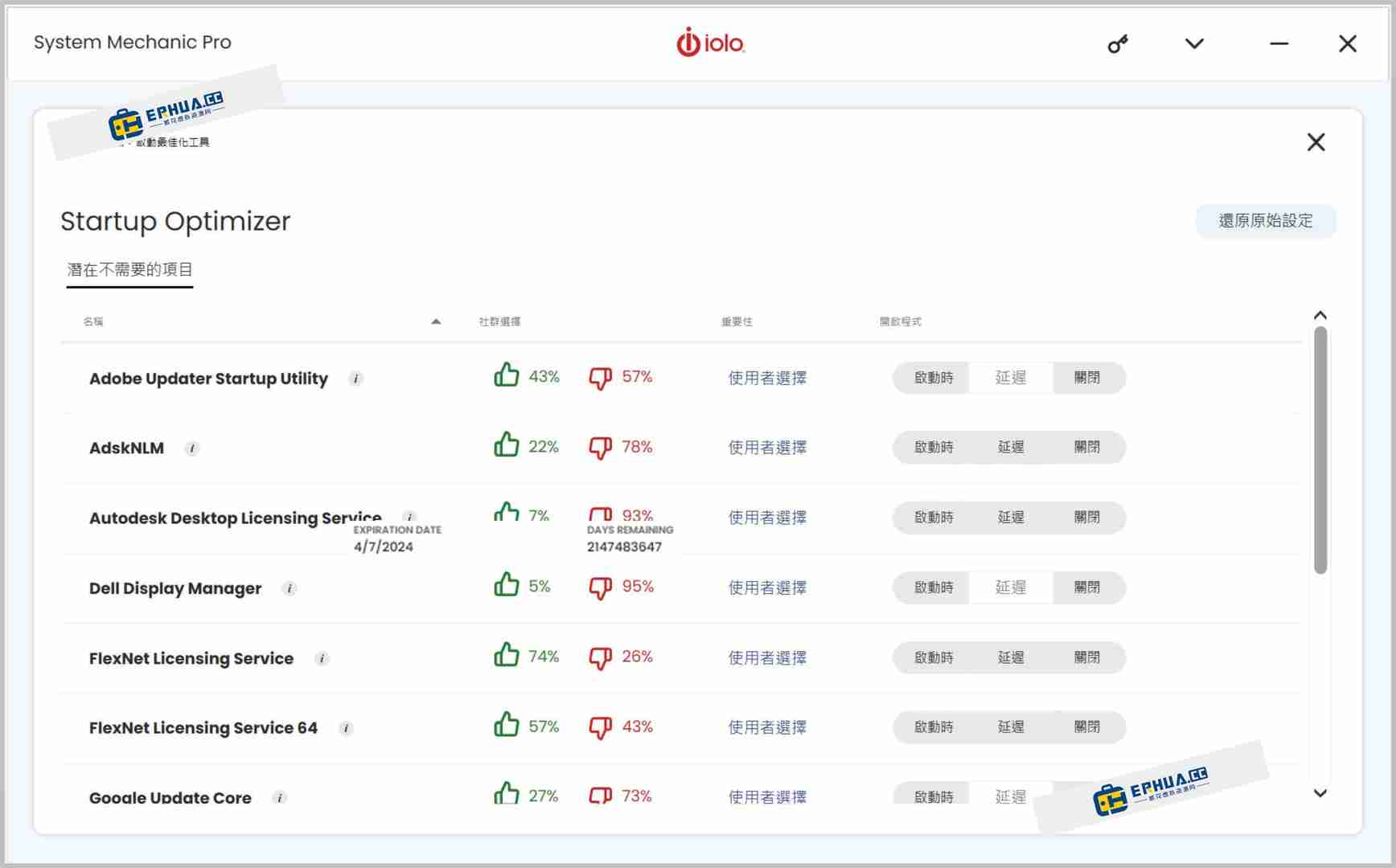Set Adobe Updater Startup Utility to 啟動時
Screen dimensions: 1396x868
[933, 378]
